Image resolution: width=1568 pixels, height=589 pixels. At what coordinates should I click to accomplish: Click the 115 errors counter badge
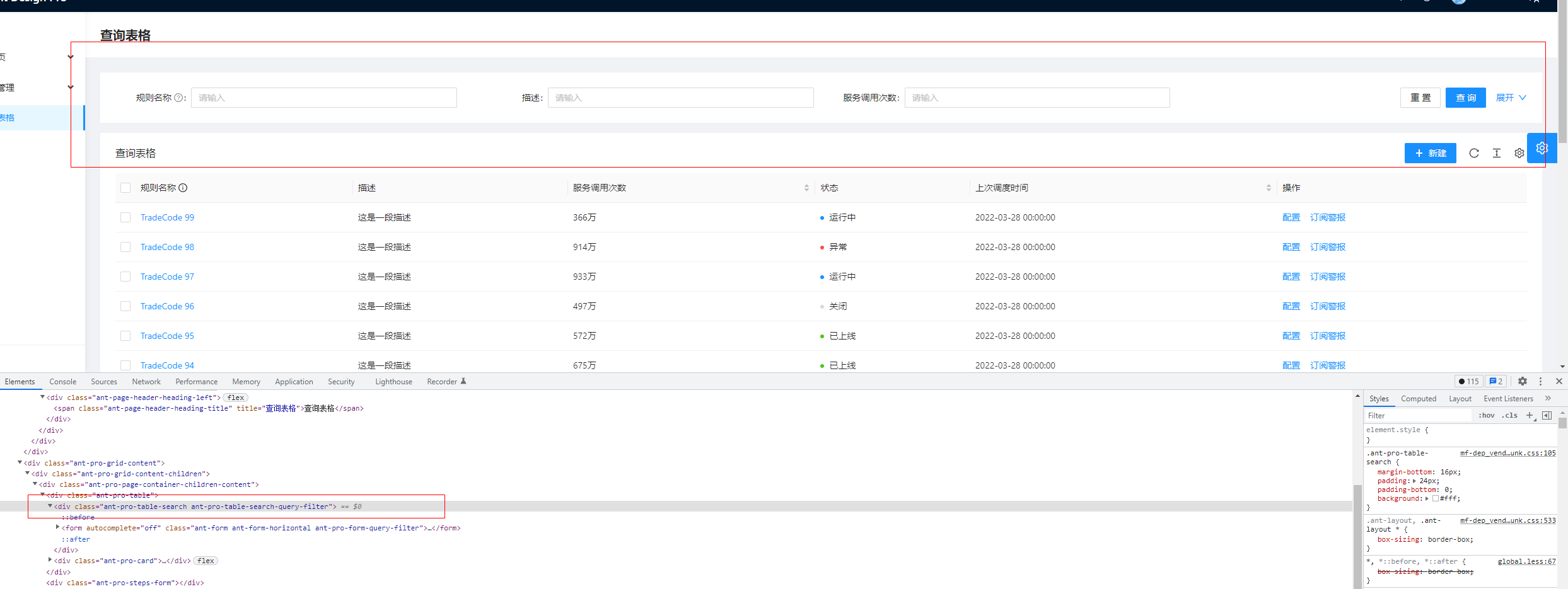coord(1469,381)
